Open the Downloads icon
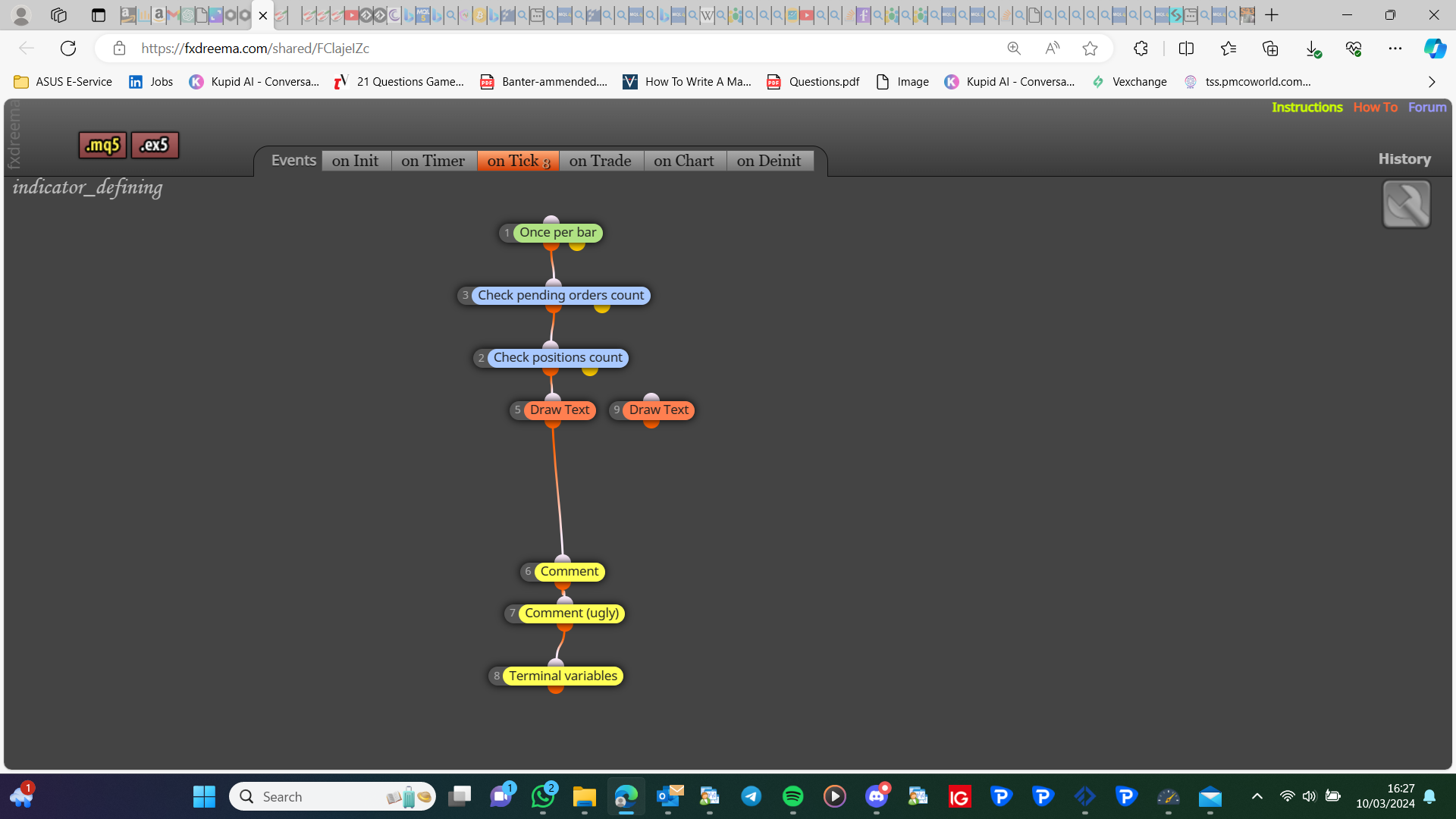Image resolution: width=1456 pixels, height=819 pixels. (x=1313, y=49)
